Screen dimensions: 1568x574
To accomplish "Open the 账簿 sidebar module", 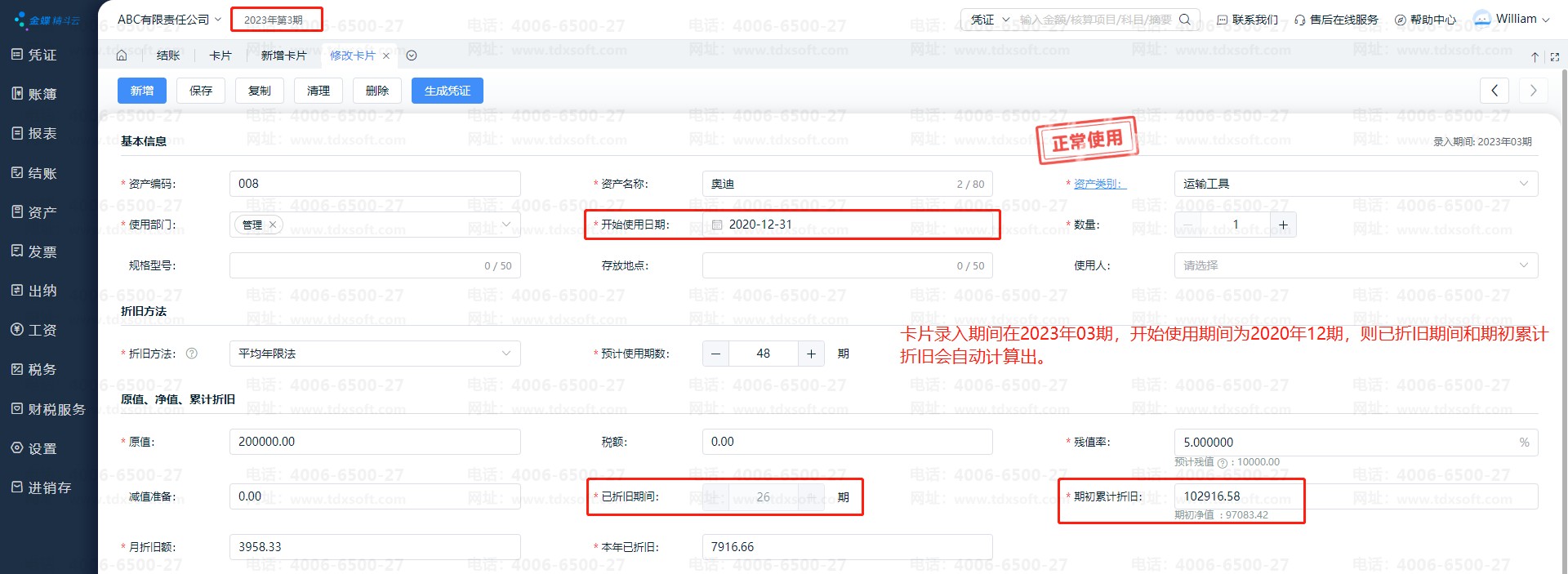I will click(34, 94).
